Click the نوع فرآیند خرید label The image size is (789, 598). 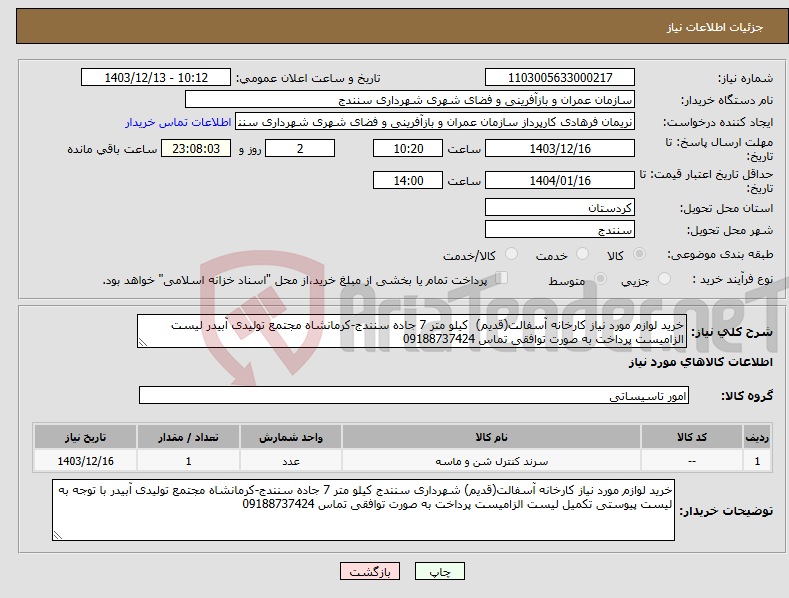[x=733, y=279]
